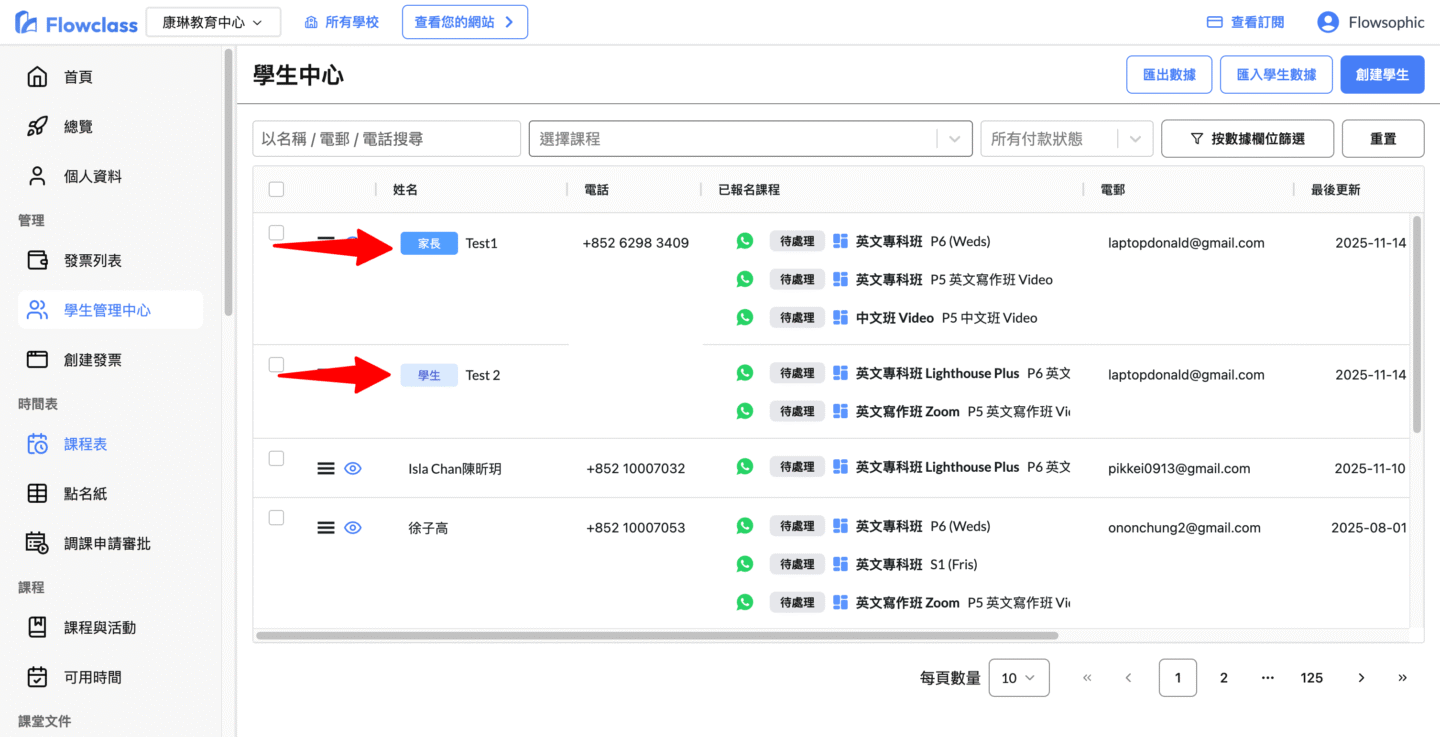The image size is (1440, 737).
Task: Click the calendar clock icon for 課程表
Action: click(37, 444)
